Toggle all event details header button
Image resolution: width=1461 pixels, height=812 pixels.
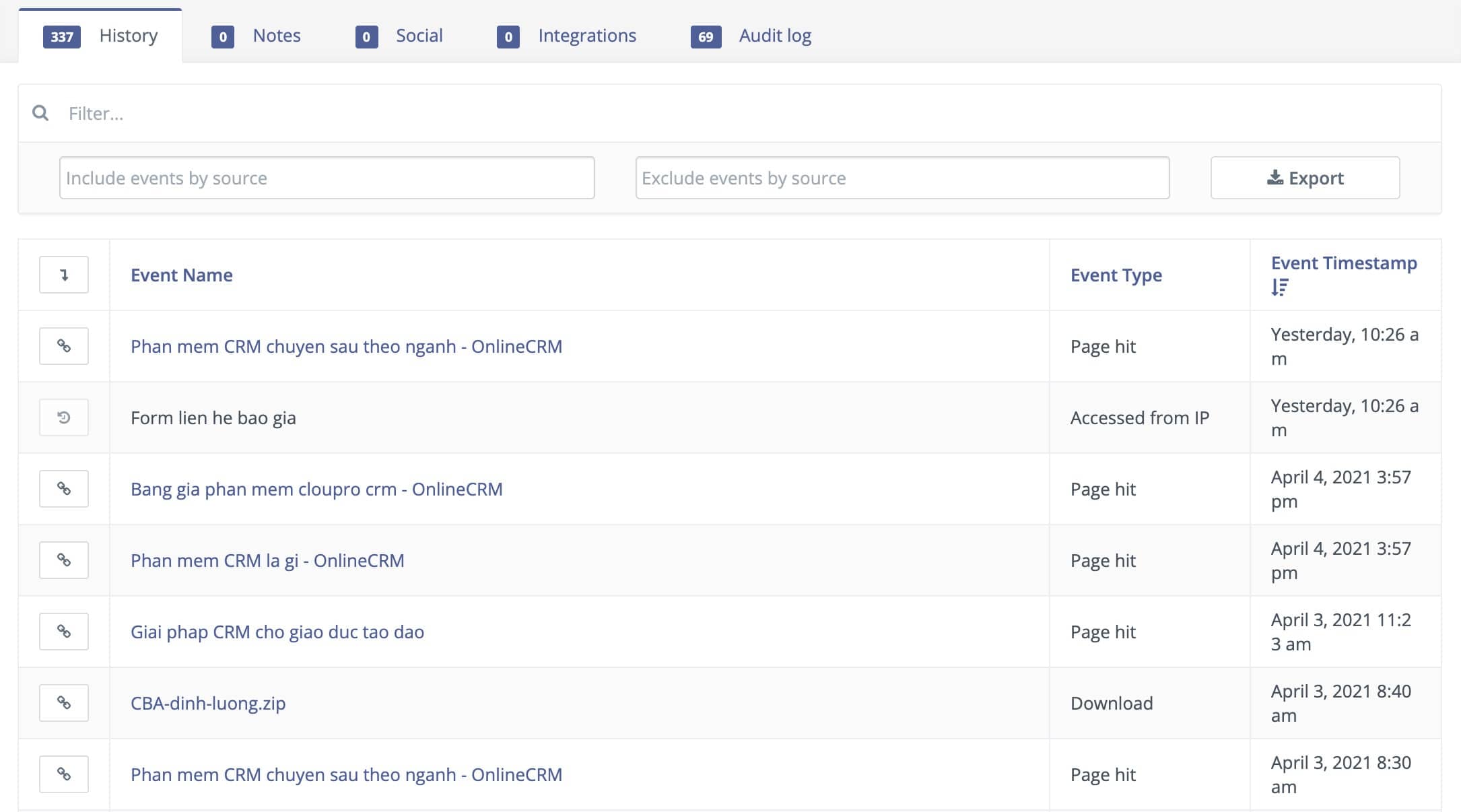(64, 275)
